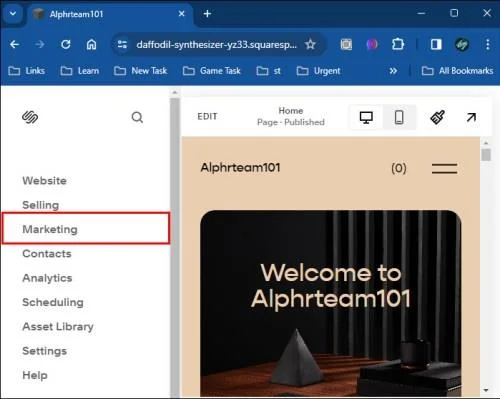Screen dimensions: 500x399
Task: Expand preview with the arrow icon
Action: point(471,117)
